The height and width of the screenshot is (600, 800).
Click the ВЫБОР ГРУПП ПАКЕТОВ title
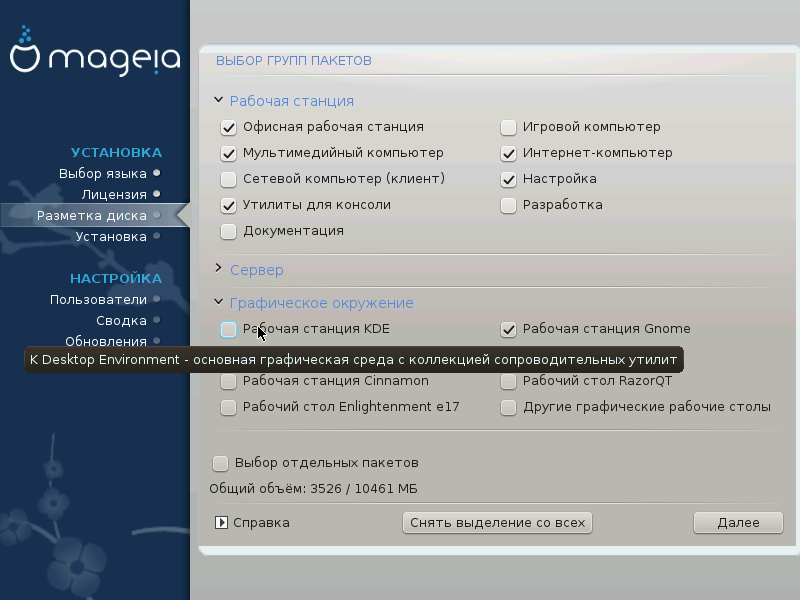[294, 61]
